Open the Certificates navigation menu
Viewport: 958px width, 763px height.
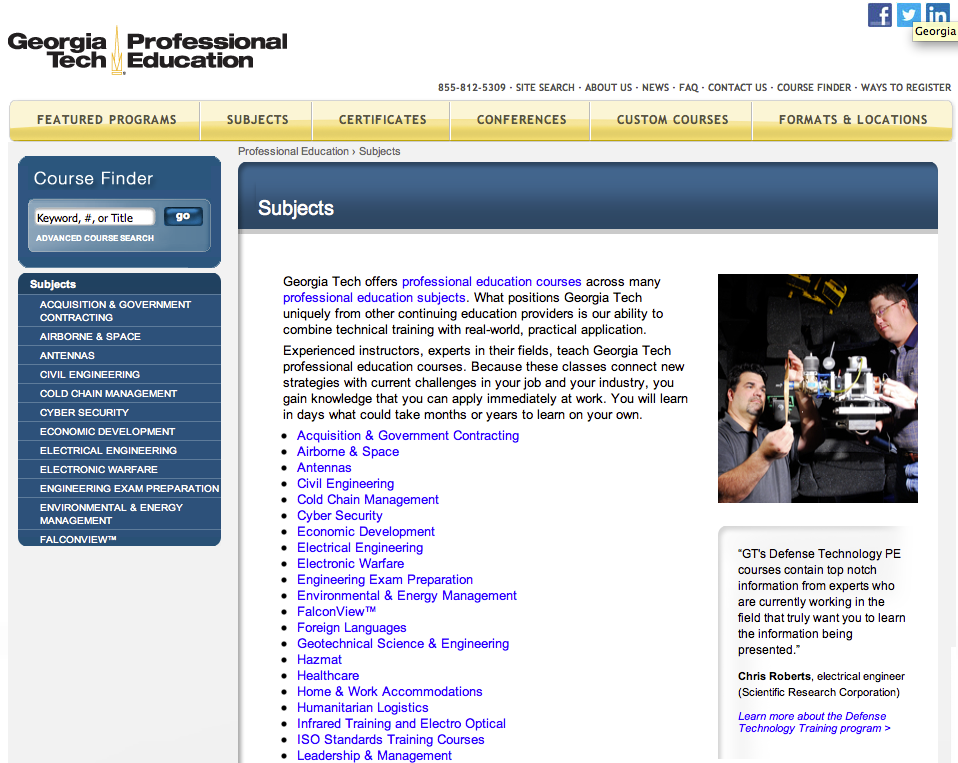point(382,120)
